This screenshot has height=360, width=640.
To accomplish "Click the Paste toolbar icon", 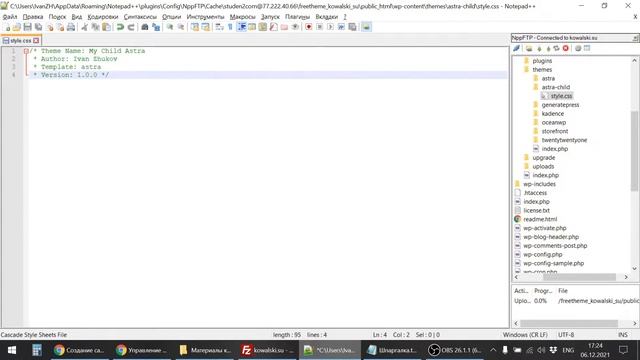I will click(106, 27).
